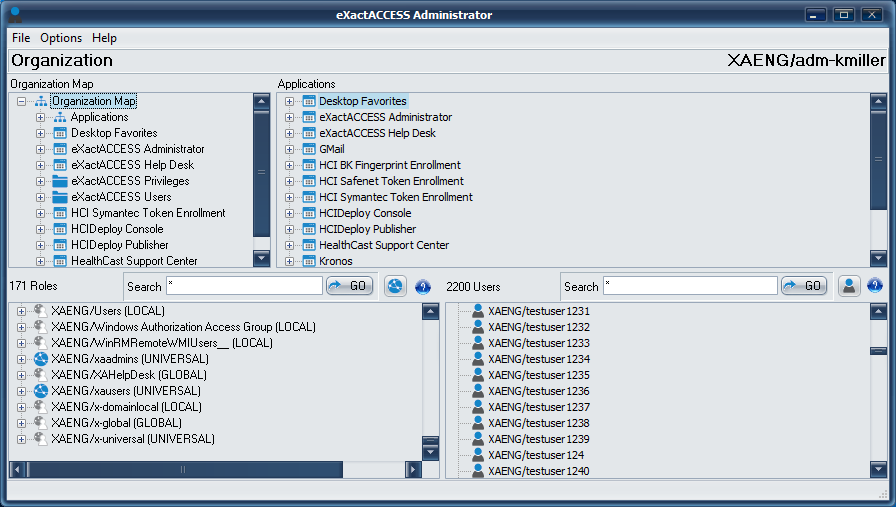Click roles list horizontal scroll right arrow
The height and width of the screenshot is (507, 896).
413,470
